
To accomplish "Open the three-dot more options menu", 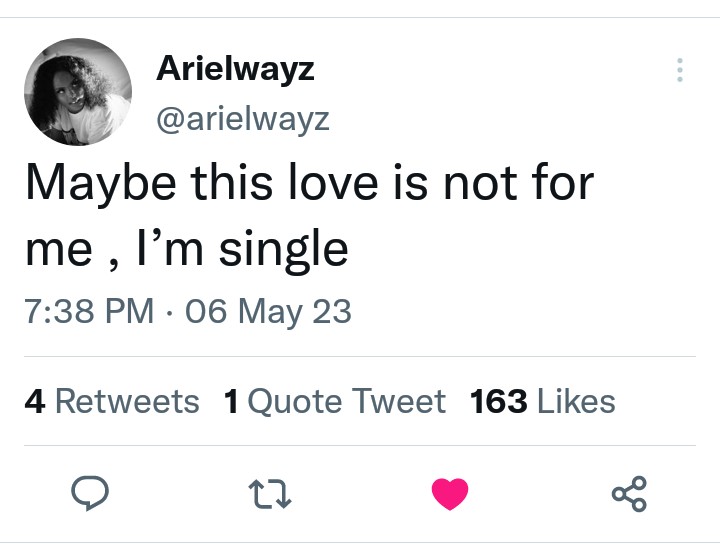I will [680, 70].
